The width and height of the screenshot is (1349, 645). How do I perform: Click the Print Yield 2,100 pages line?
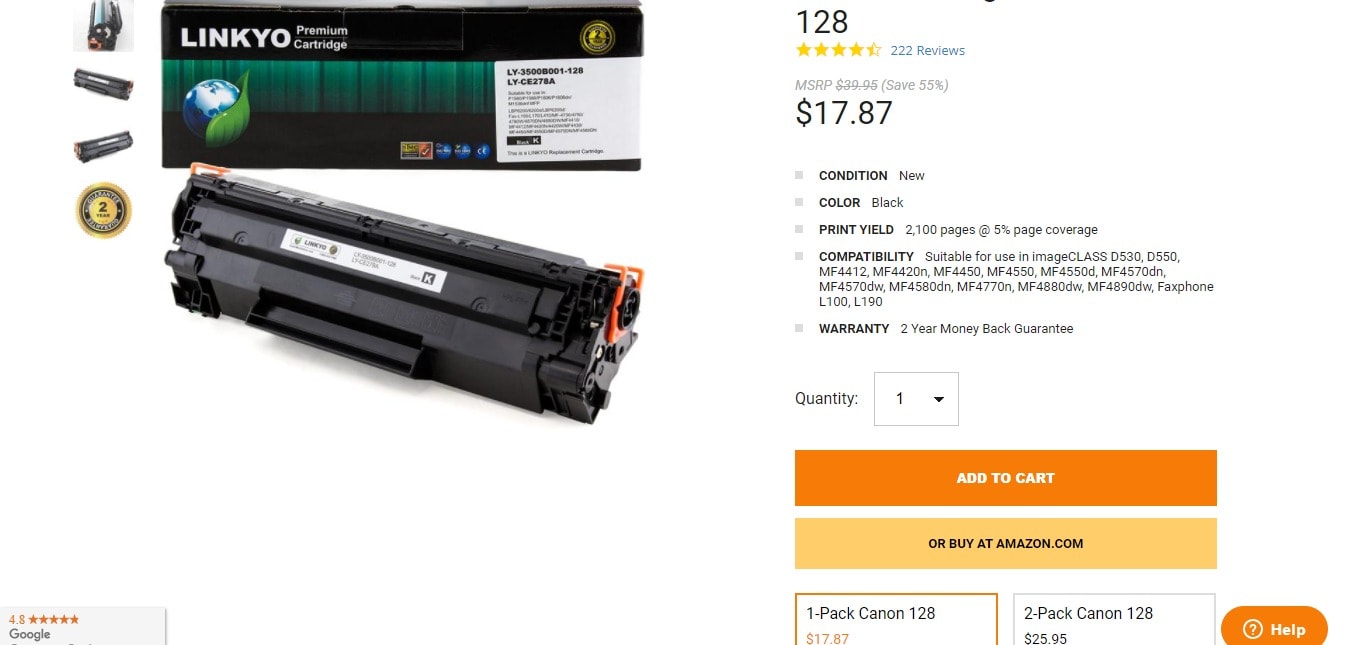pos(958,229)
